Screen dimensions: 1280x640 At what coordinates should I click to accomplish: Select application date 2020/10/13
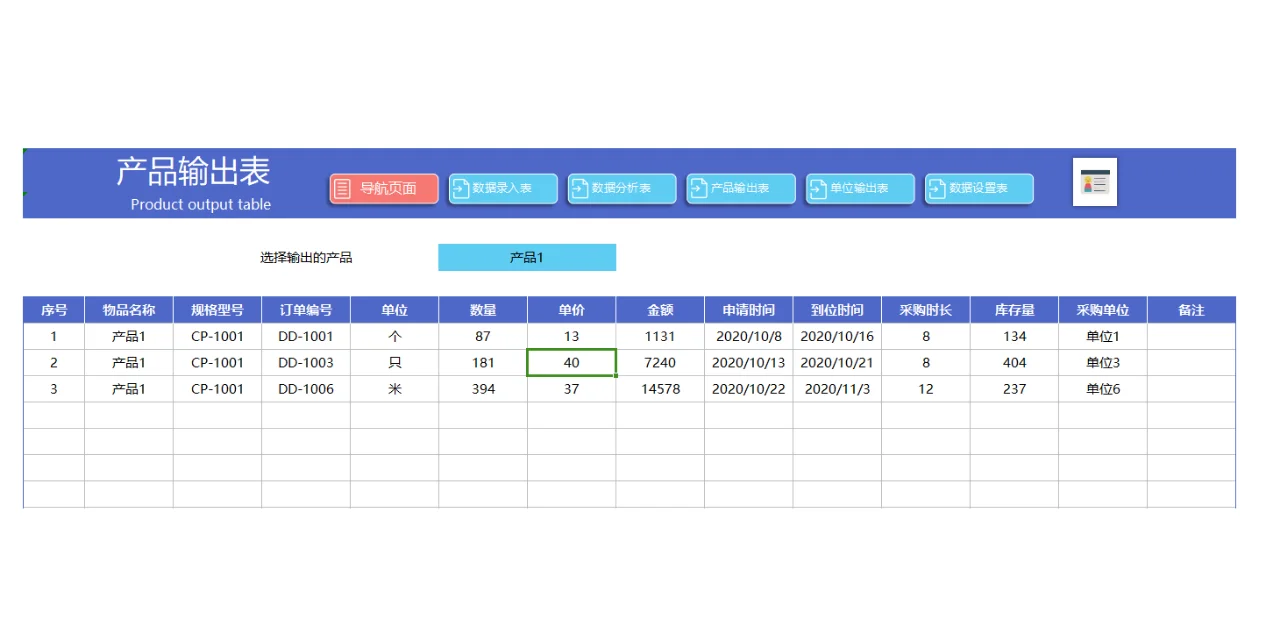coord(749,363)
